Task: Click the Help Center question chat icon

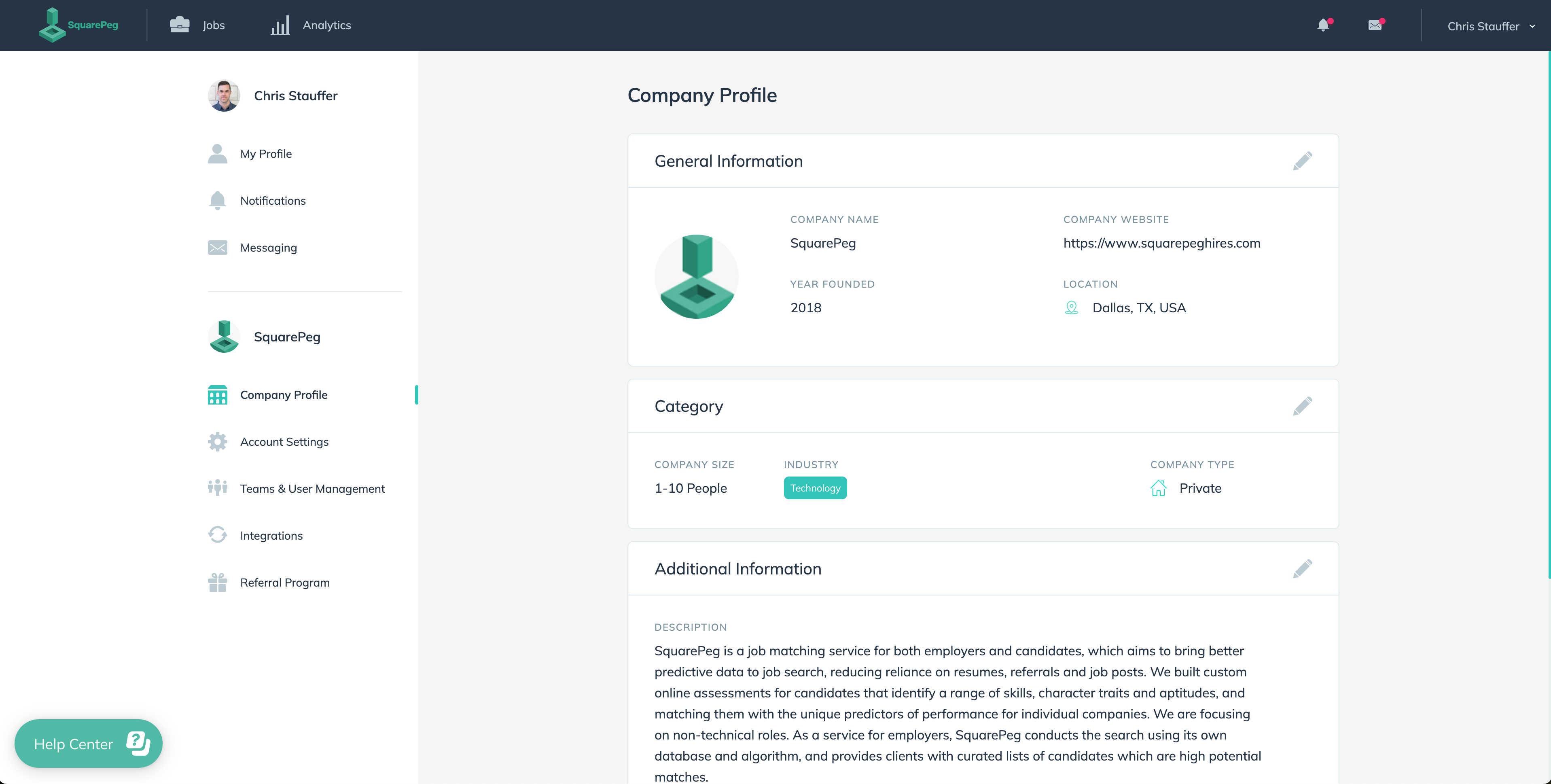Action: pos(138,743)
